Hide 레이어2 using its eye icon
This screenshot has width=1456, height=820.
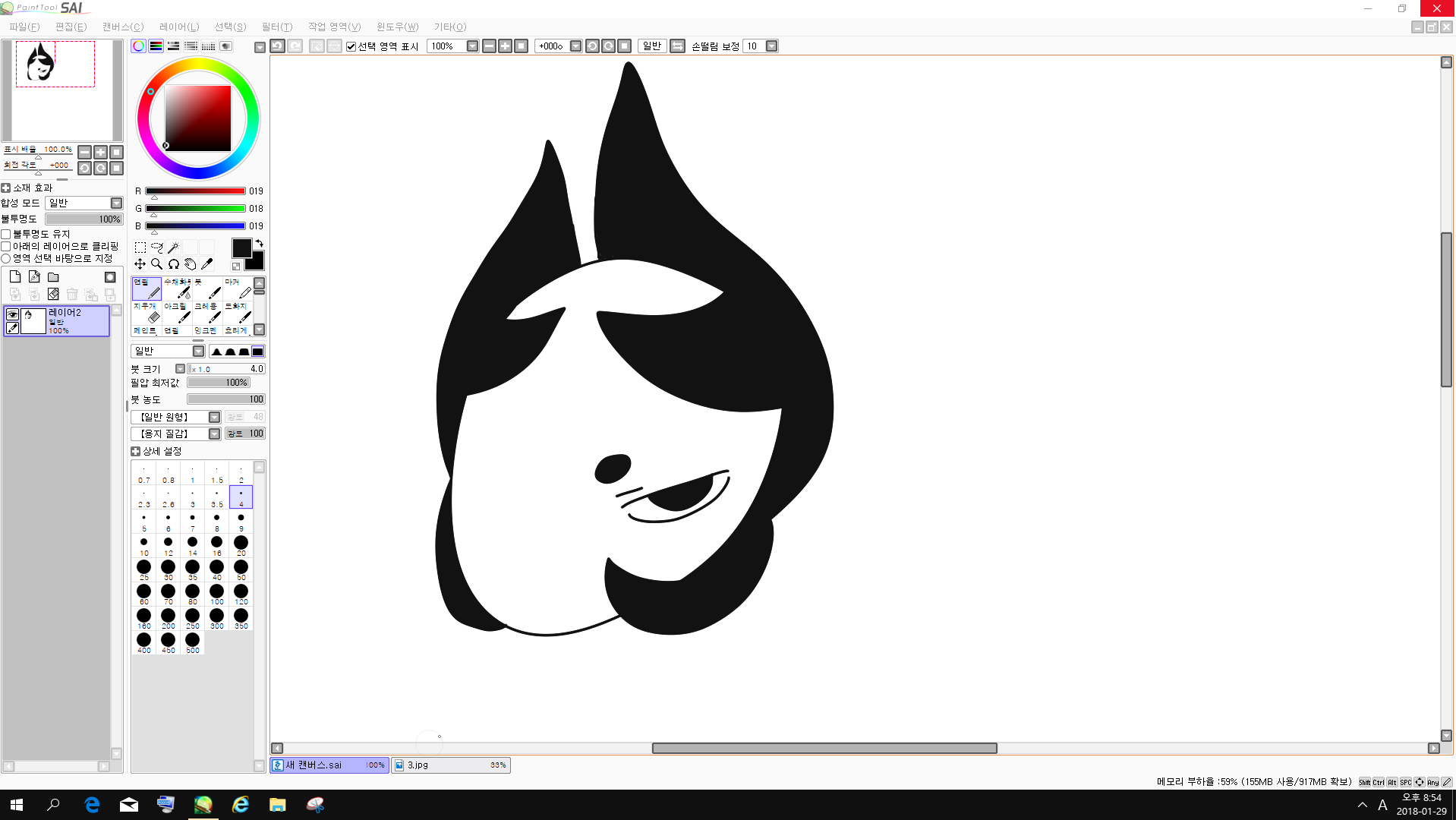[x=12, y=314]
